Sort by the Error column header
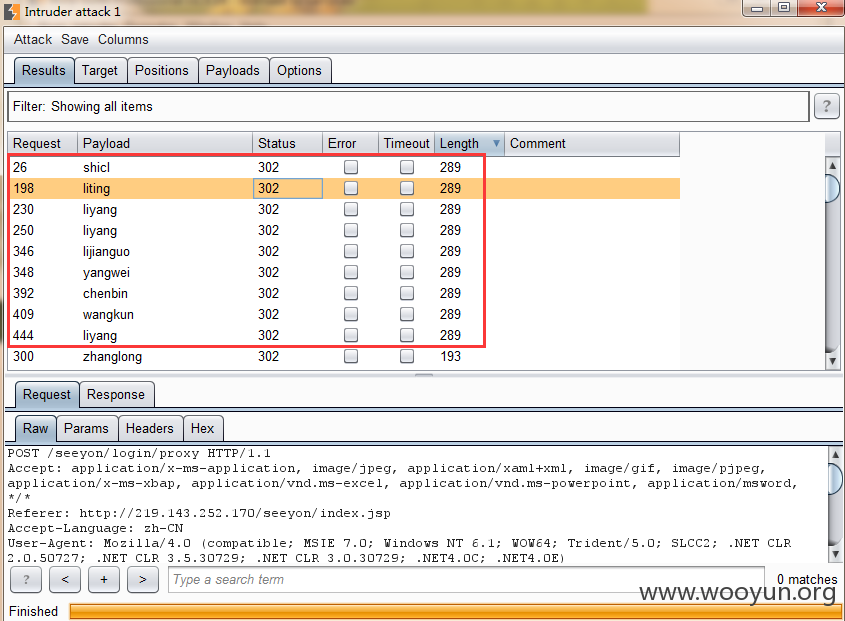This screenshot has width=845, height=621. (350, 143)
